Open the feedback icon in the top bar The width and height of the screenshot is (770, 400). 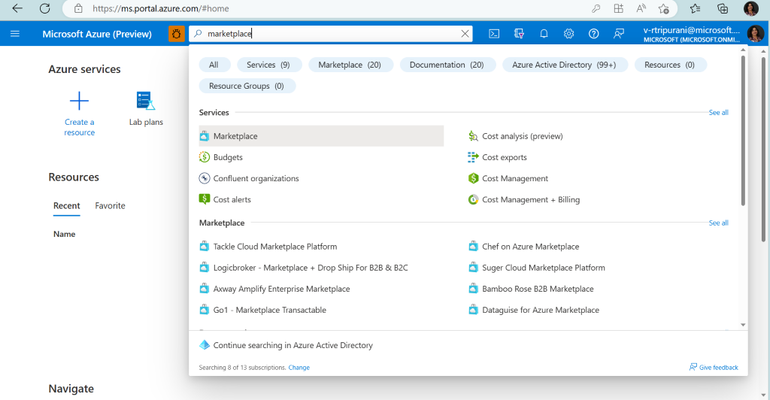click(619, 34)
